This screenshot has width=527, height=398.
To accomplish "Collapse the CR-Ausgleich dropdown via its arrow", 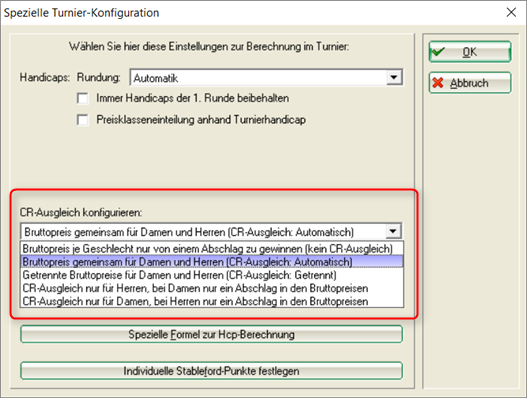I will pyautogui.click(x=393, y=231).
